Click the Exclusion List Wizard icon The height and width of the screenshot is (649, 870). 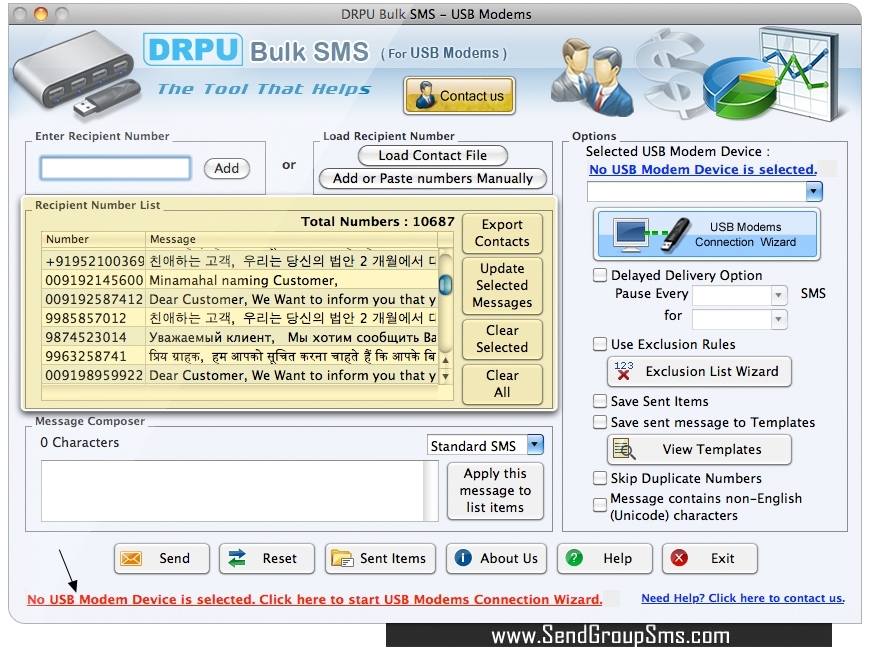pos(624,371)
